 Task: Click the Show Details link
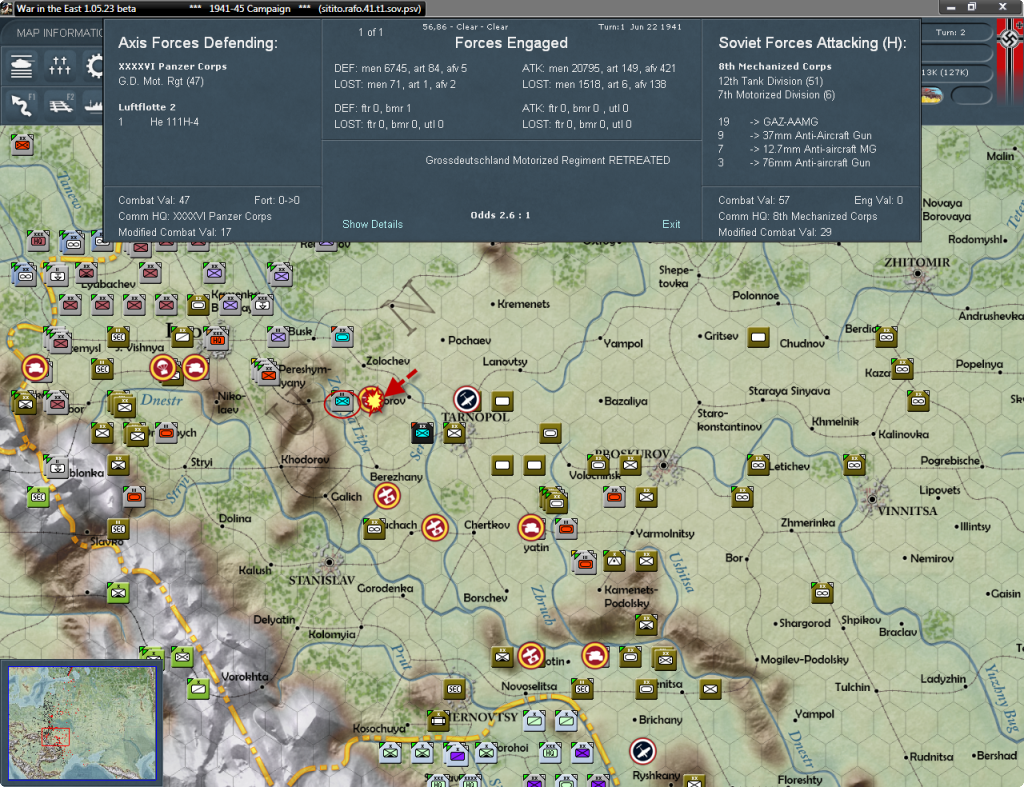[x=372, y=224]
